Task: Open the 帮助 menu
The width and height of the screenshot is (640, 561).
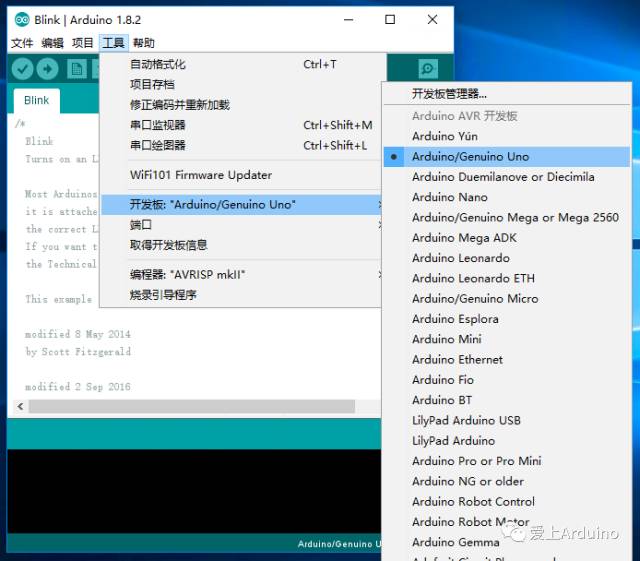Action: (144, 43)
